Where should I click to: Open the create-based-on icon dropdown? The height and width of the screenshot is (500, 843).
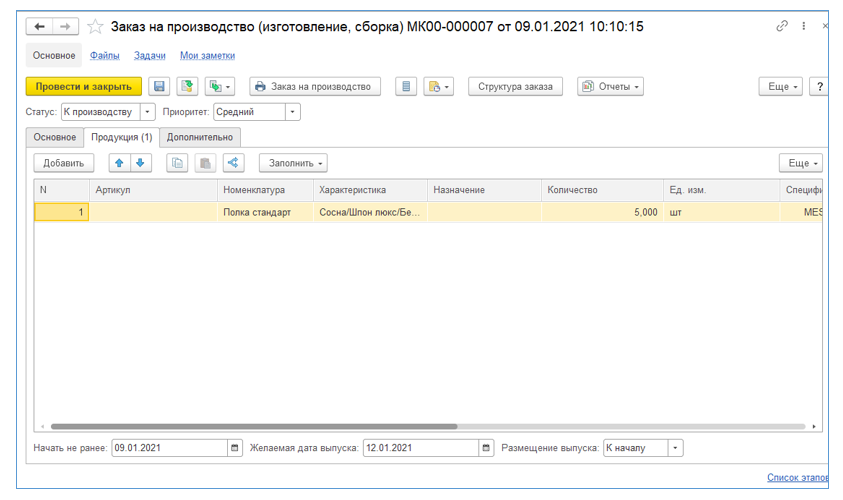pyautogui.click(x=219, y=87)
